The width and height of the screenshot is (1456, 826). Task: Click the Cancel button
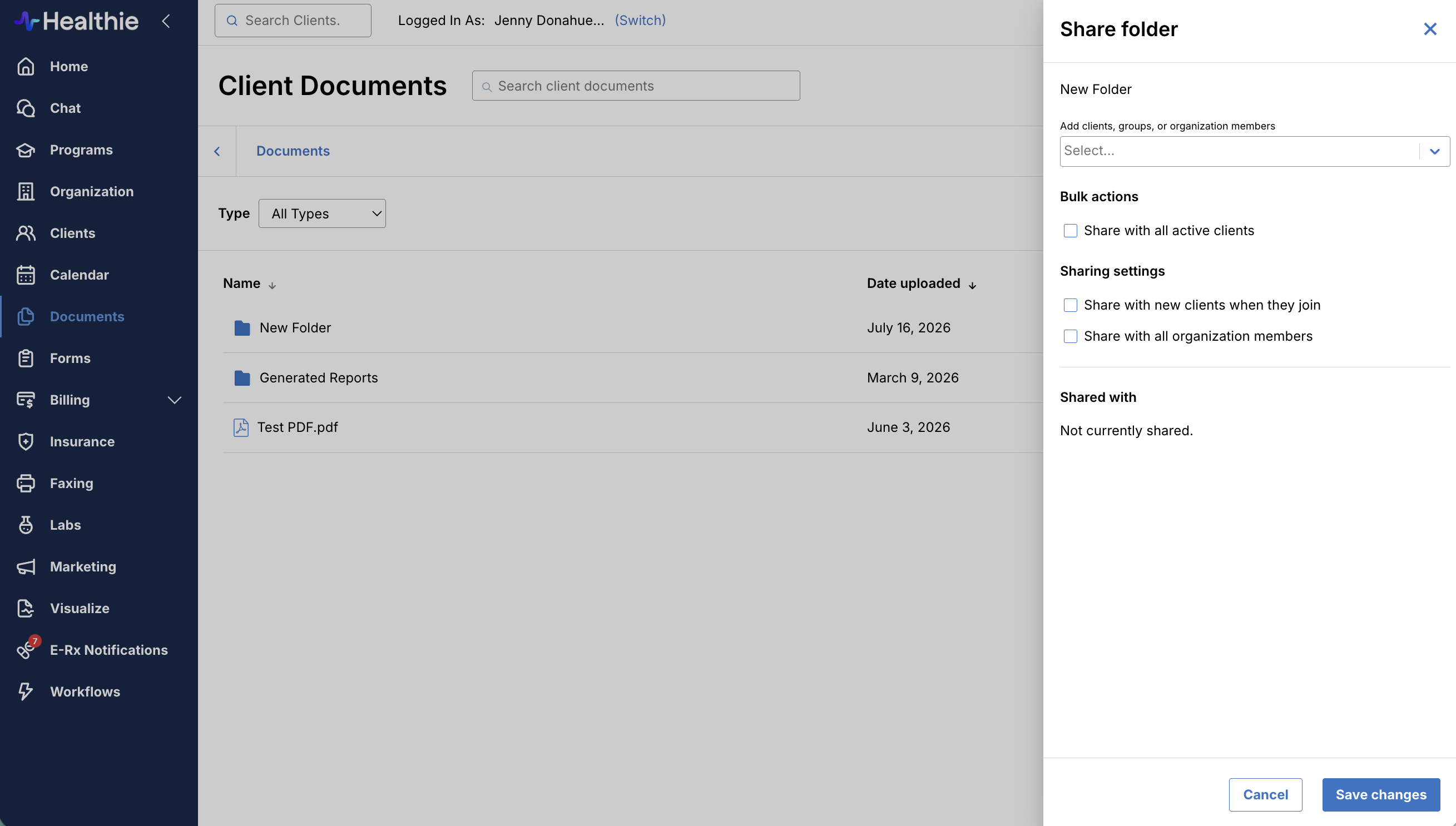pos(1265,794)
